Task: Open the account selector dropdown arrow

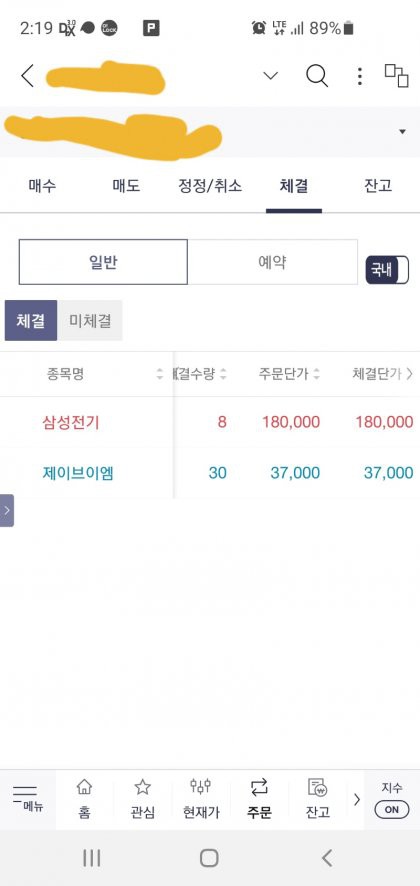Action: coord(402,132)
